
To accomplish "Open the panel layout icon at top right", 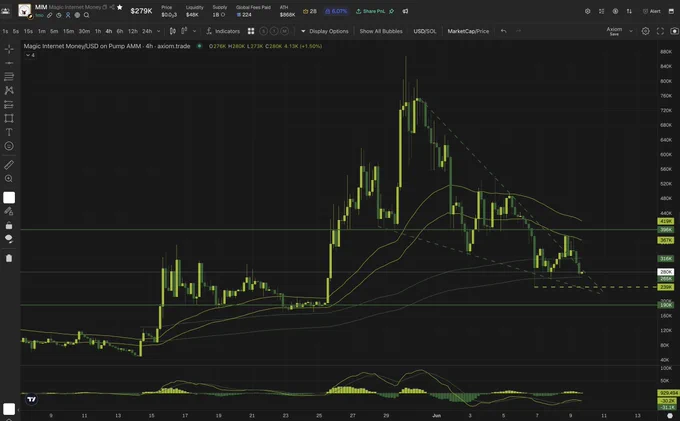I will [671, 11].
